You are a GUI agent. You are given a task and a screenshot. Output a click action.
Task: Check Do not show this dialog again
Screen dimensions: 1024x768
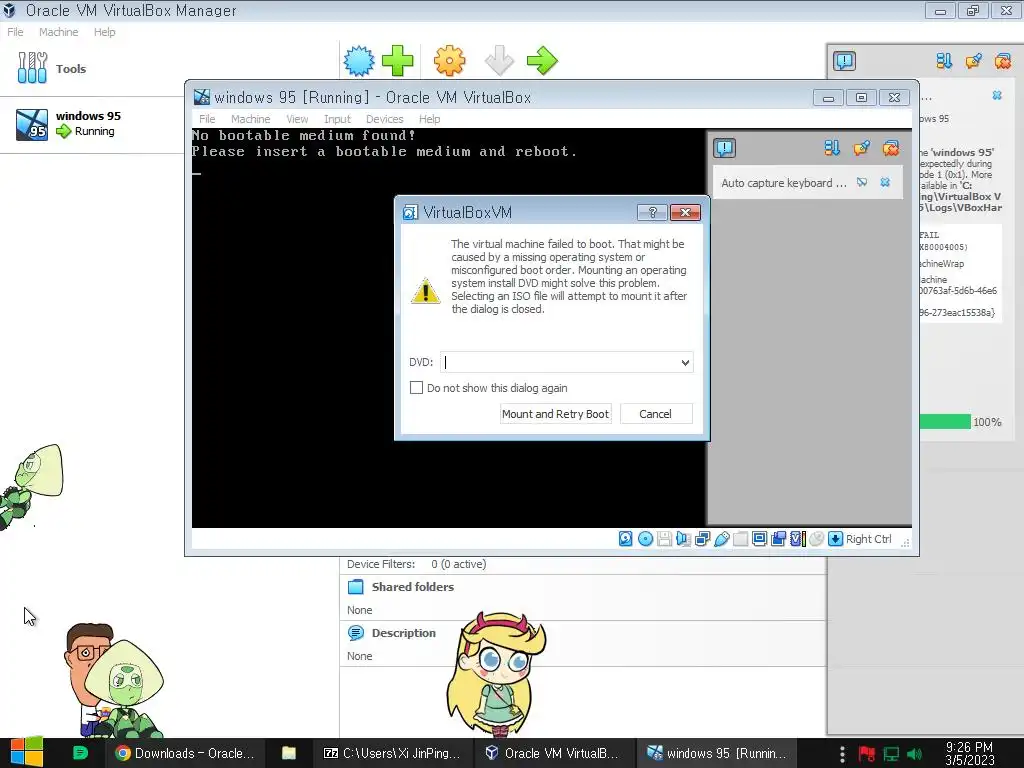(416, 387)
